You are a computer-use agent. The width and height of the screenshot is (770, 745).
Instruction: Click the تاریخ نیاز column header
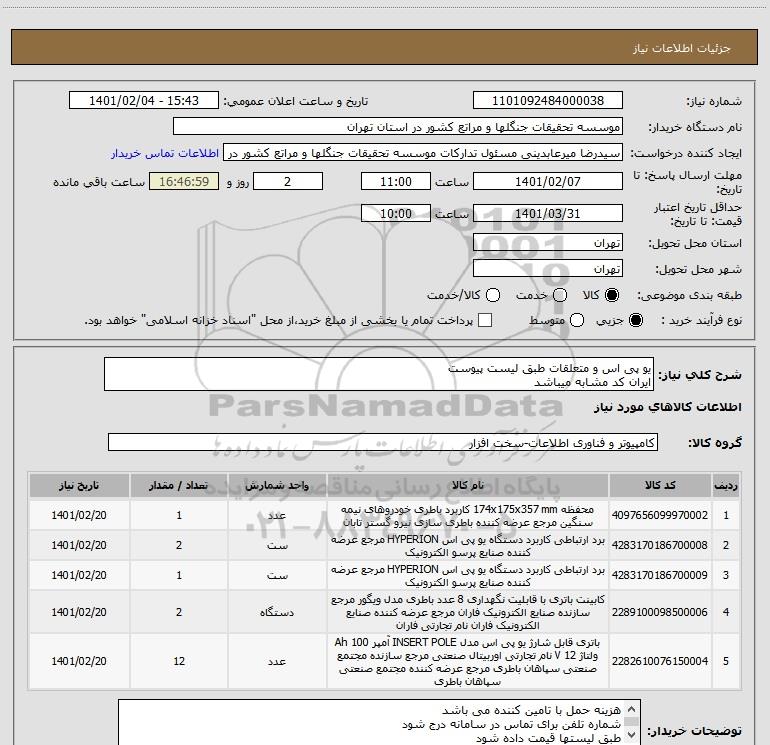click(x=79, y=486)
